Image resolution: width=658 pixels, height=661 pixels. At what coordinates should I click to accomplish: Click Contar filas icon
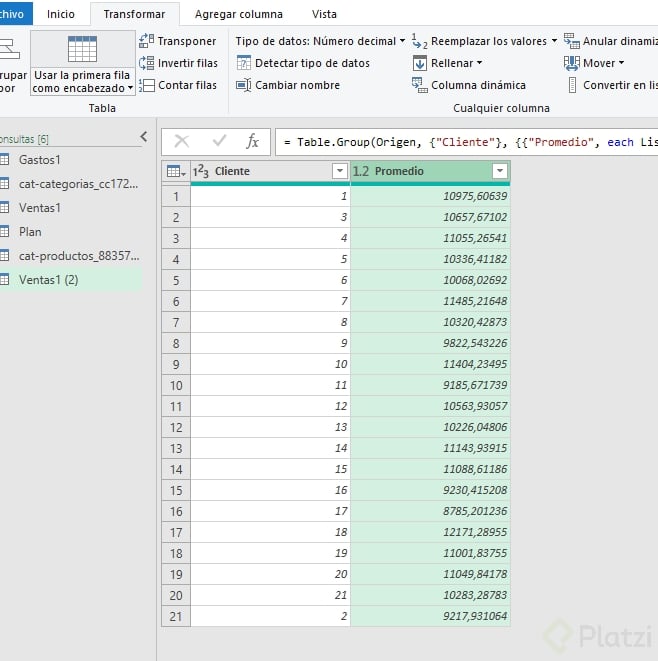click(146, 85)
